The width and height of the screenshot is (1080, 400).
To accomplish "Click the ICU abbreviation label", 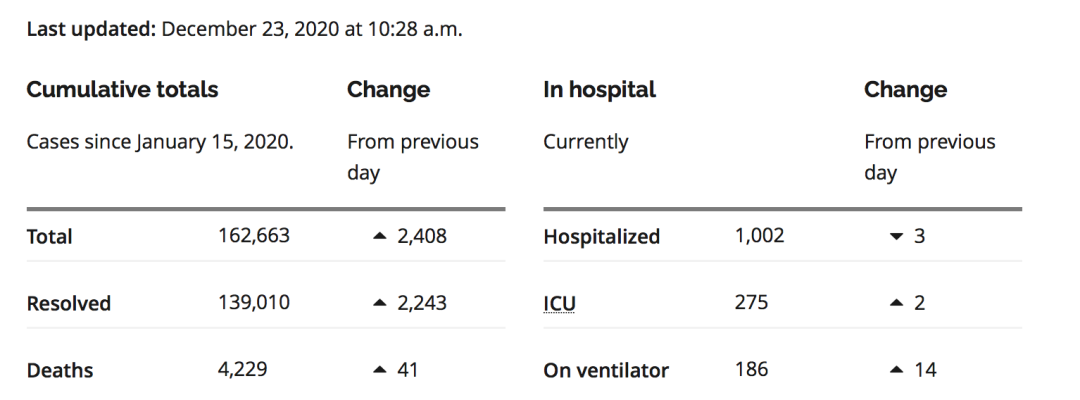I will coord(559,304).
